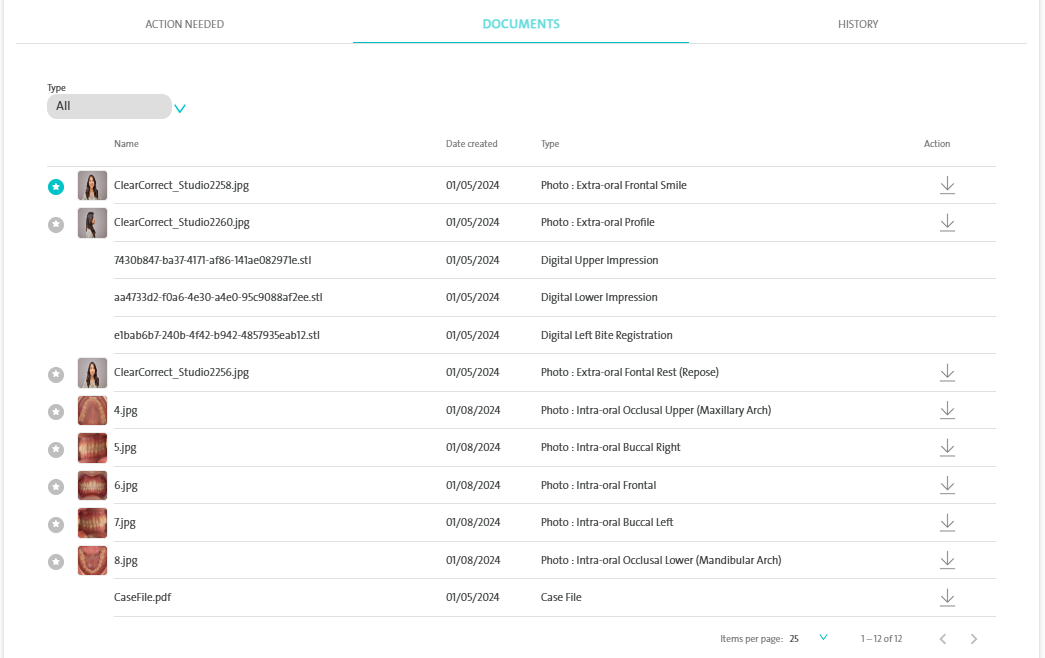Viewport: 1045px width, 658px height.
Task: Download ClearCorrect_Studio2256.jpg file
Action: tap(947, 373)
